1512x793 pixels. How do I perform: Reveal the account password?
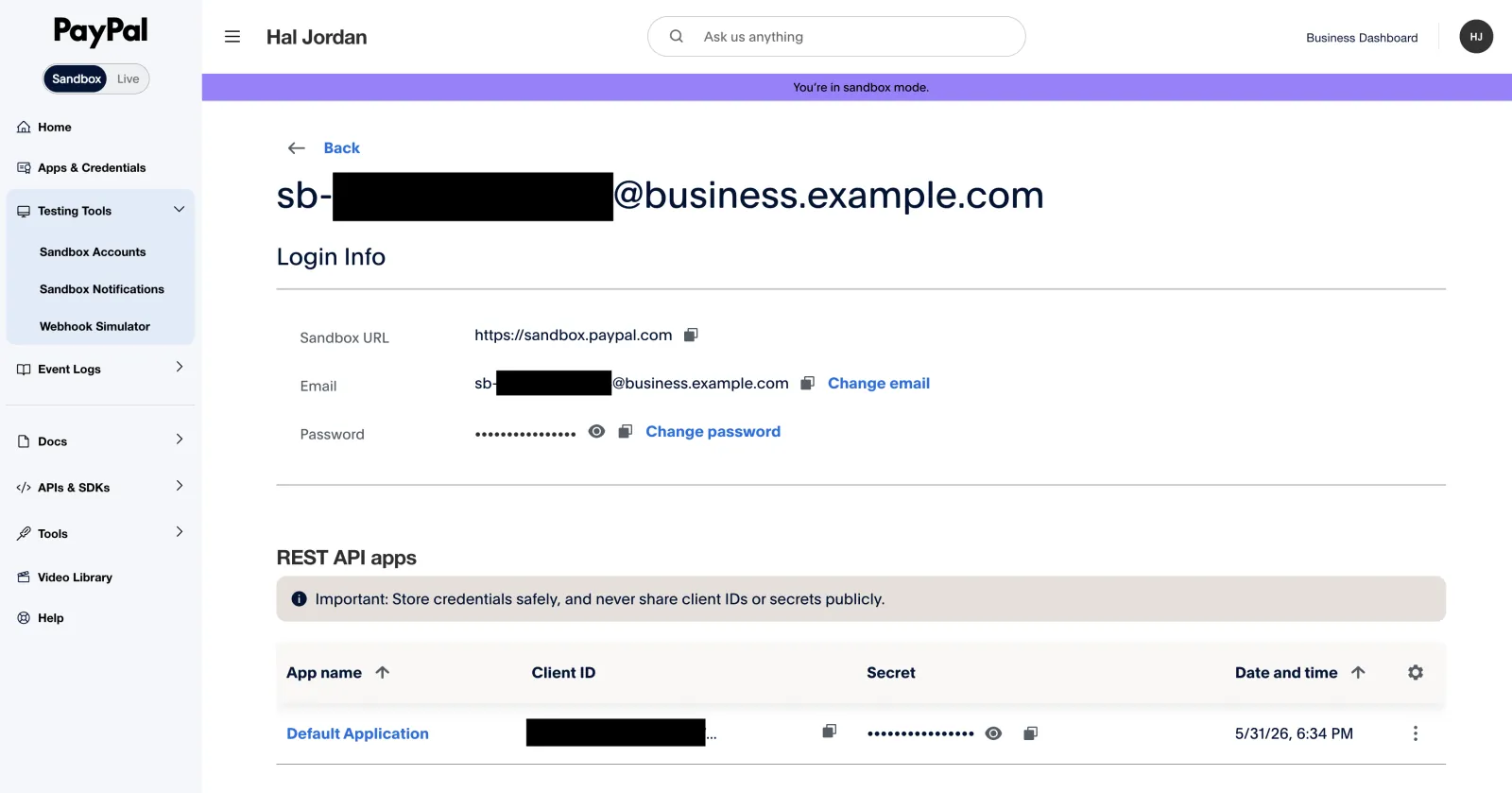point(596,431)
